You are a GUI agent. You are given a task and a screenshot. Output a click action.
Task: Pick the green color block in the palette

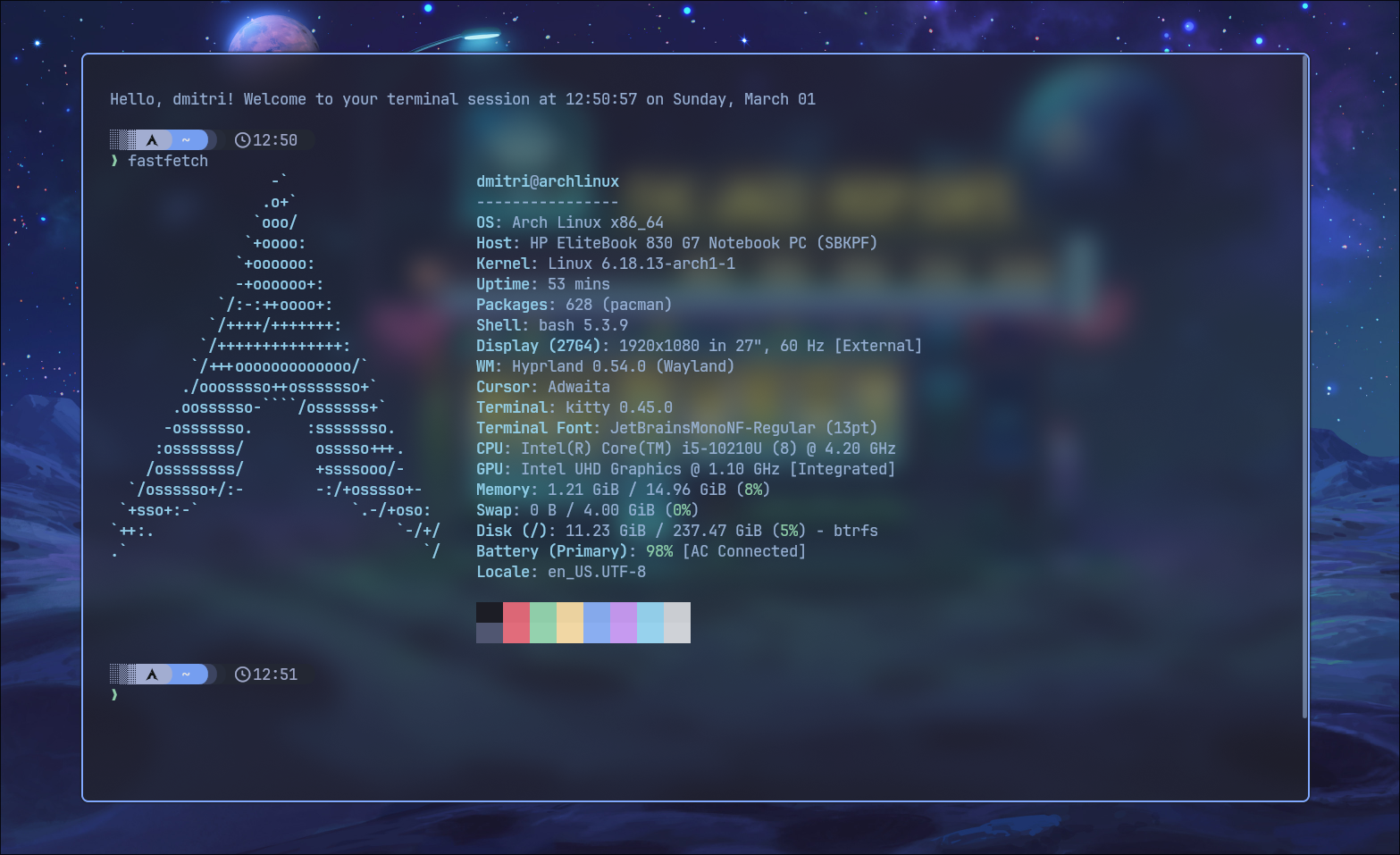pos(543,622)
